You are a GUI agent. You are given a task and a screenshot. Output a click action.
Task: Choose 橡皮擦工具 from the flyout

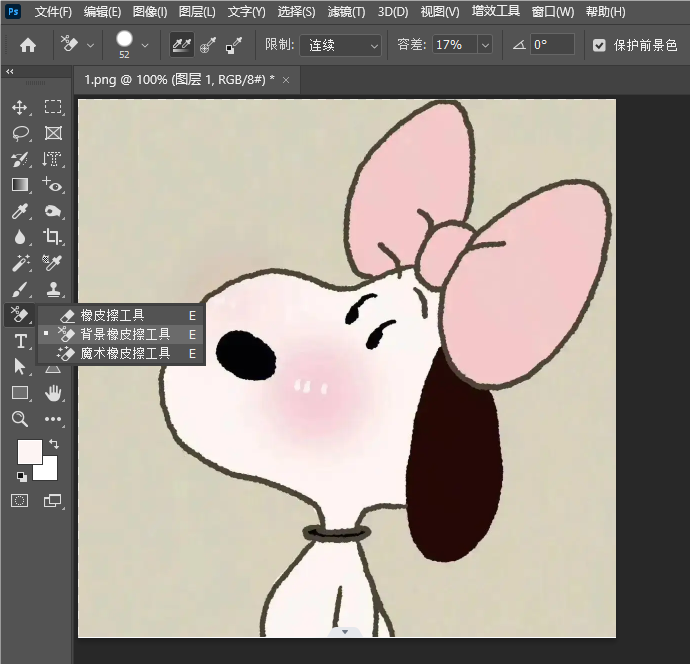112,315
